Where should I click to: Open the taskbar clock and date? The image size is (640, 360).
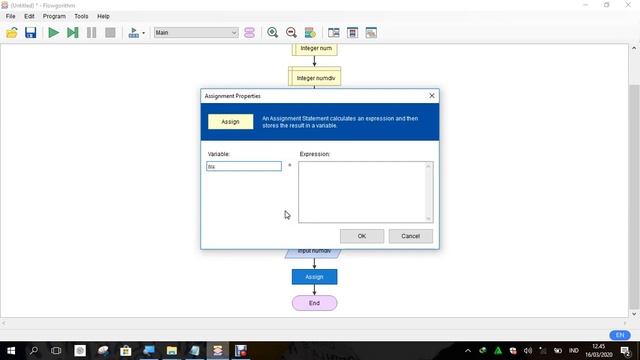point(599,351)
